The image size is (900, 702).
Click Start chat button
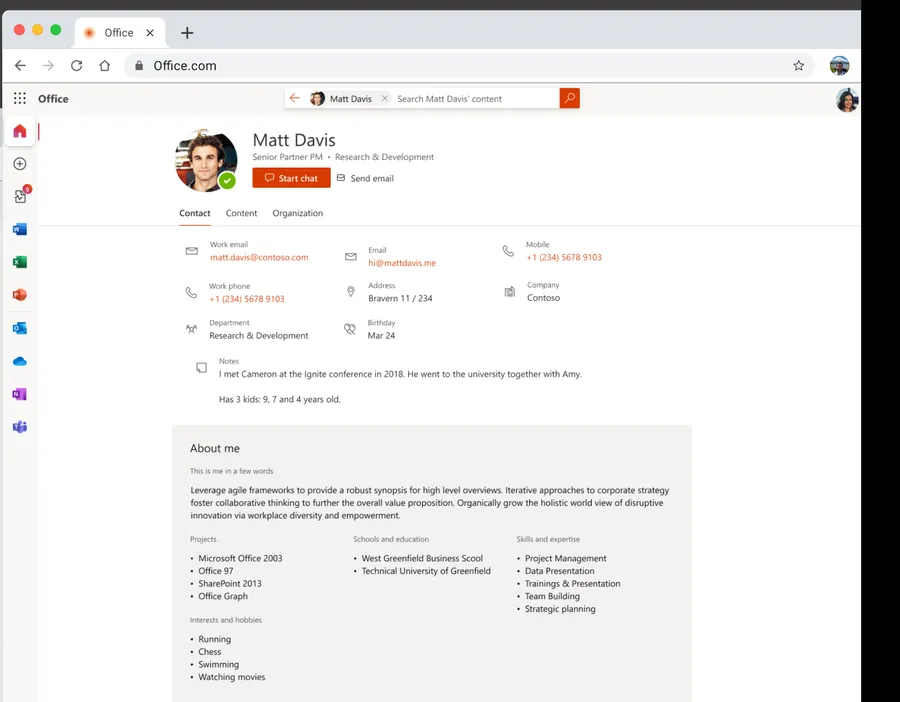tap(292, 178)
